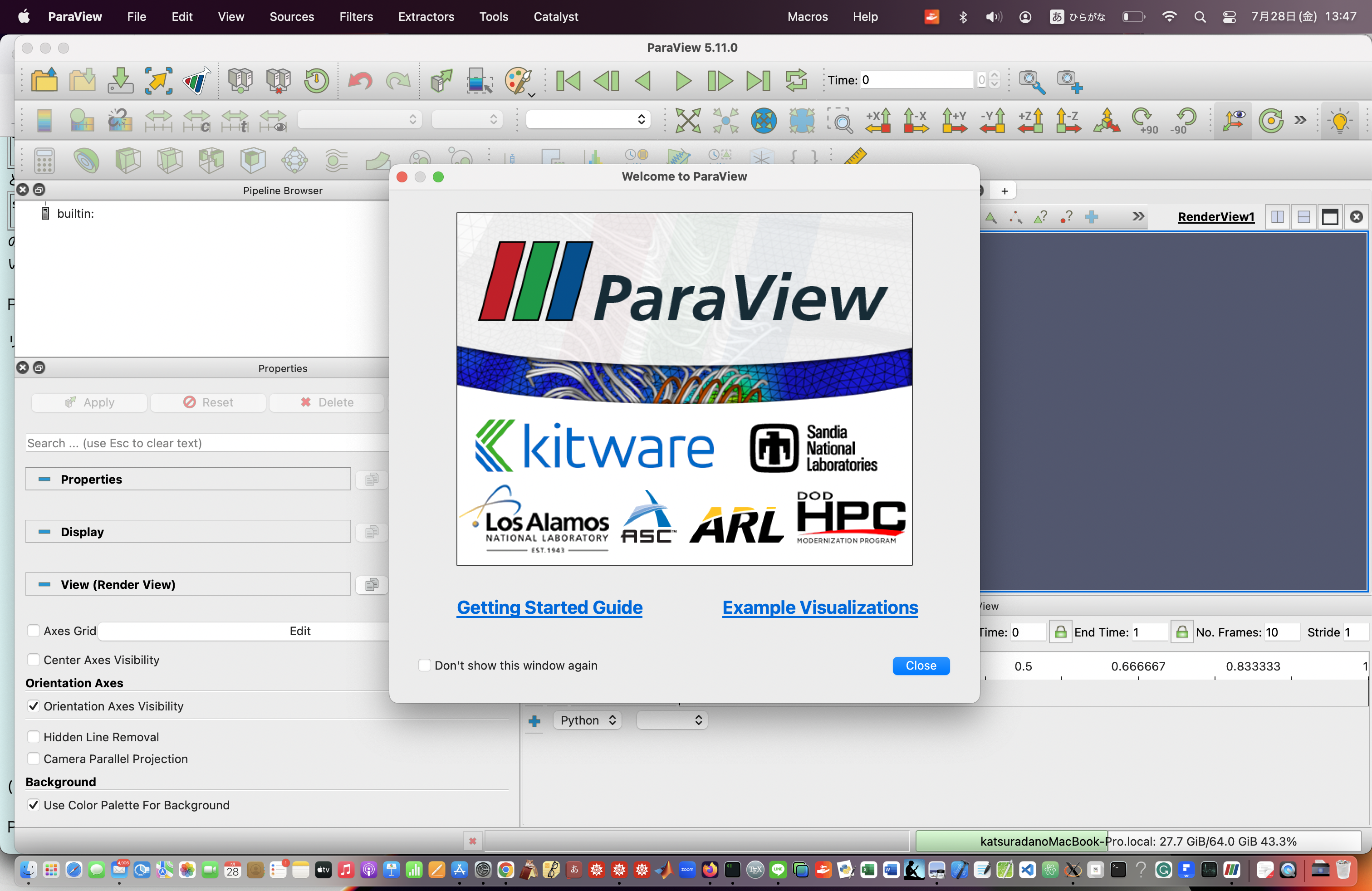Open the Getting Started Guide link
The image size is (1372, 891).
click(549, 607)
